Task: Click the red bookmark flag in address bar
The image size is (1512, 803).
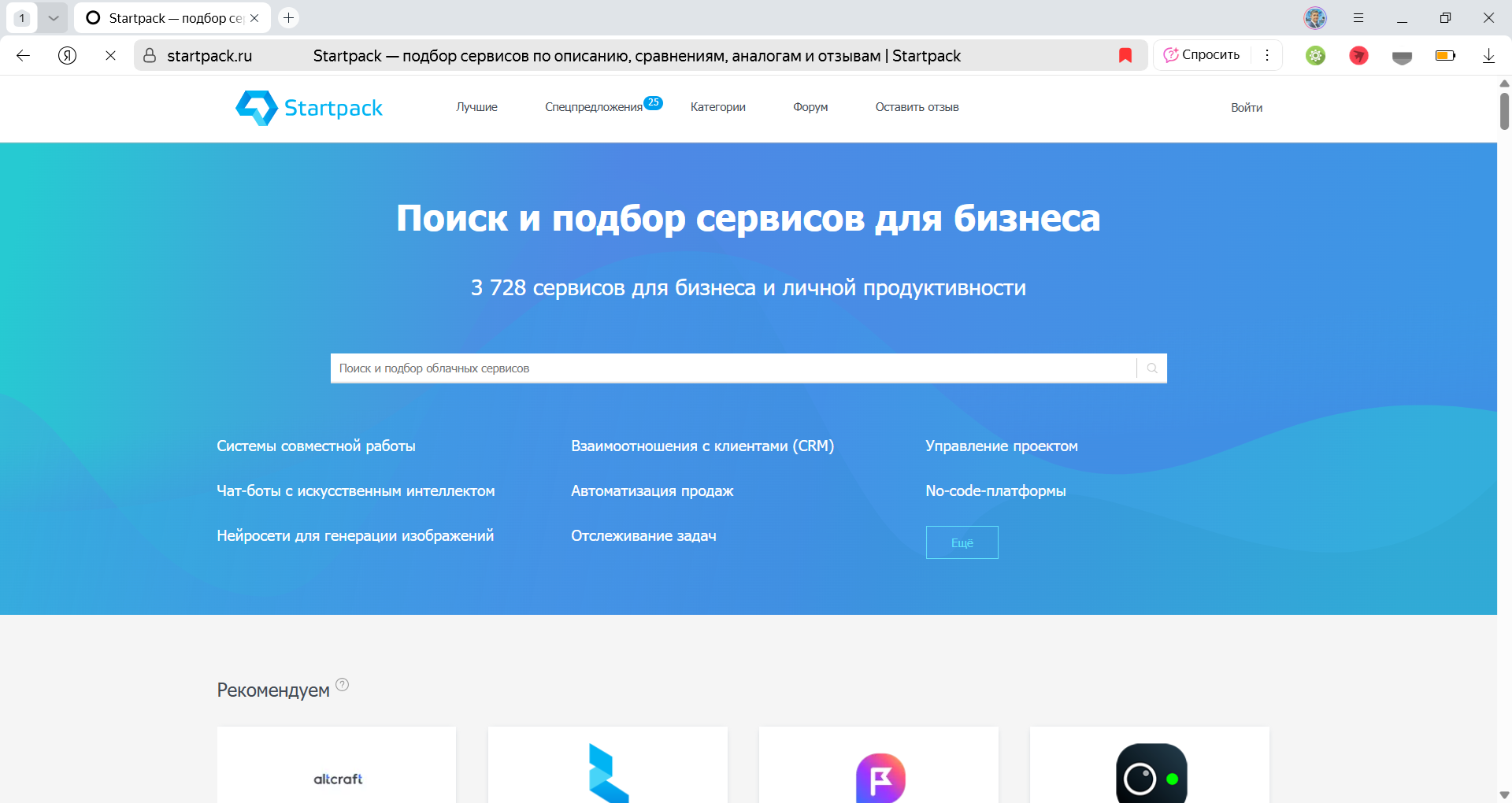Action: click(1125, 55)
